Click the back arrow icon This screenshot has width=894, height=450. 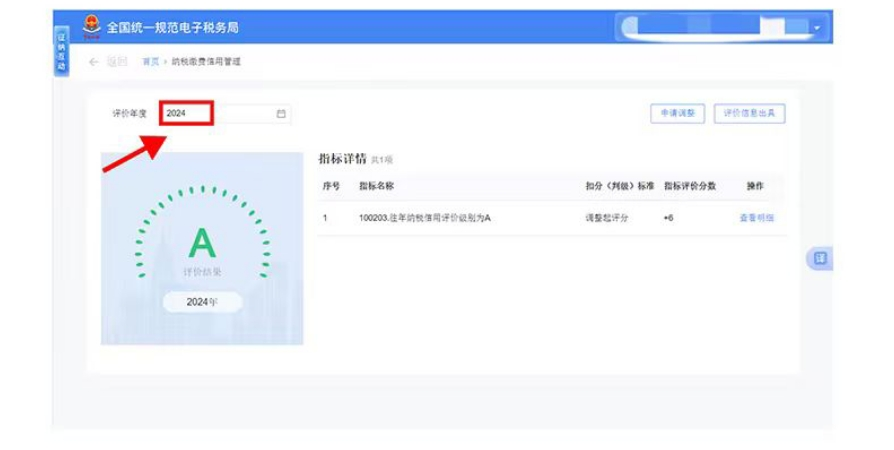tap(94, 62)
